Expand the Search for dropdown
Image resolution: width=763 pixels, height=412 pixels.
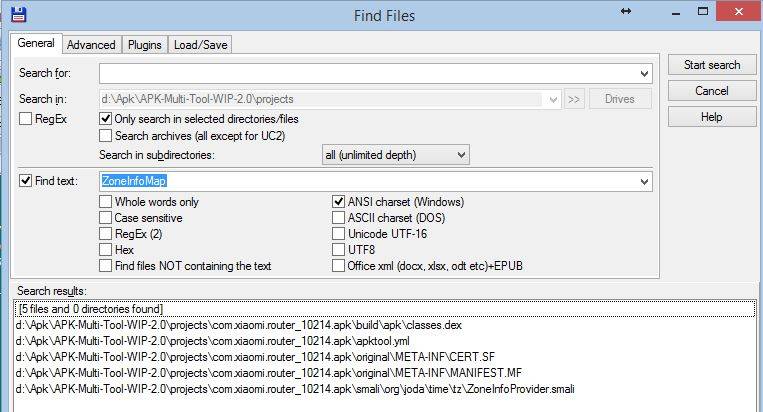pos(645,73)
